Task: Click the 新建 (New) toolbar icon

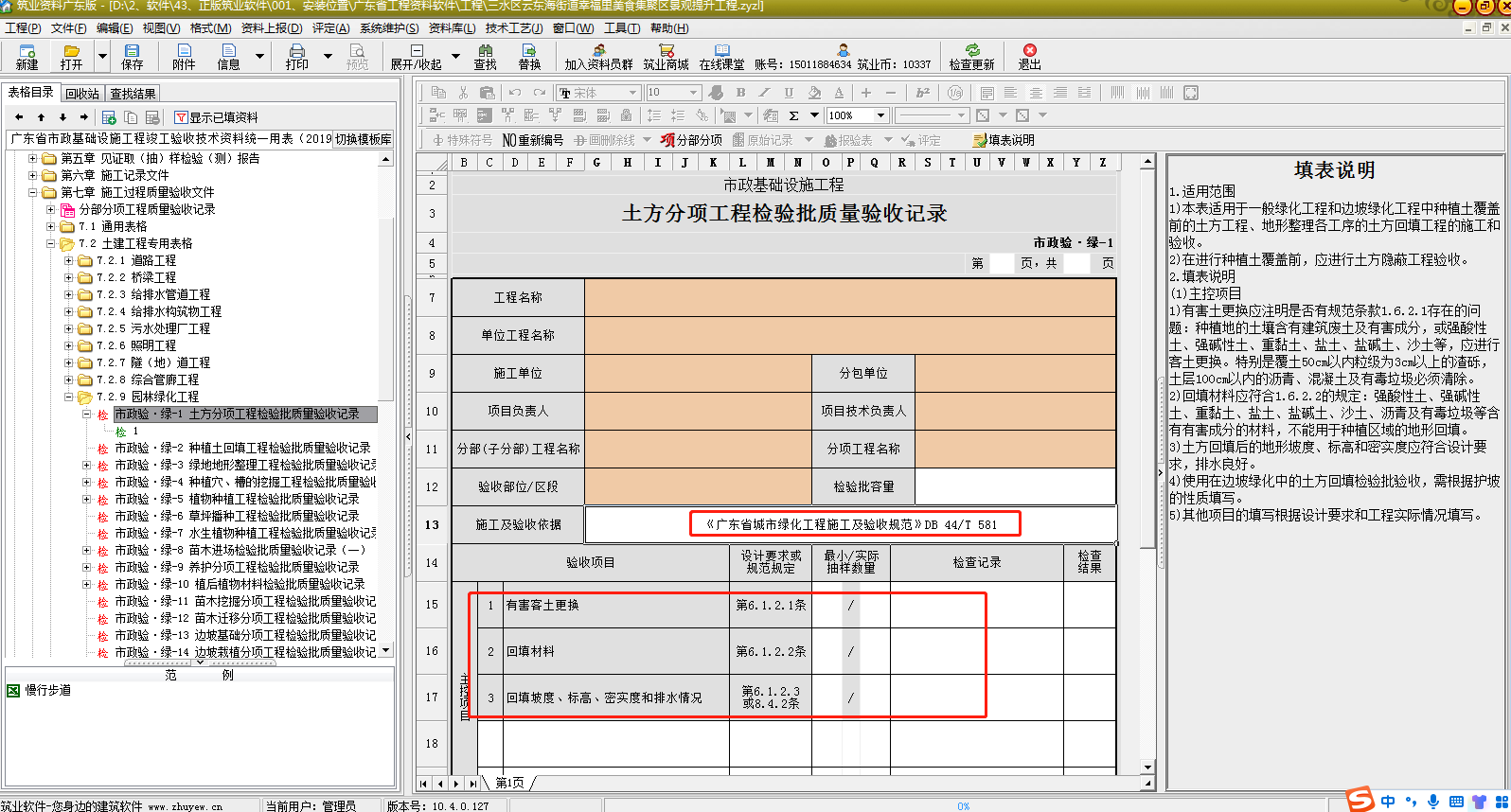Action: pos(27,57)
